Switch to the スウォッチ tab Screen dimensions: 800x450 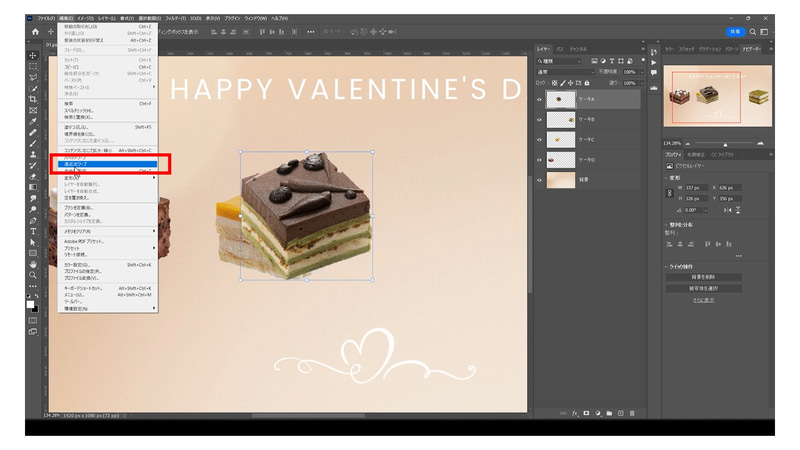[686, 49]
